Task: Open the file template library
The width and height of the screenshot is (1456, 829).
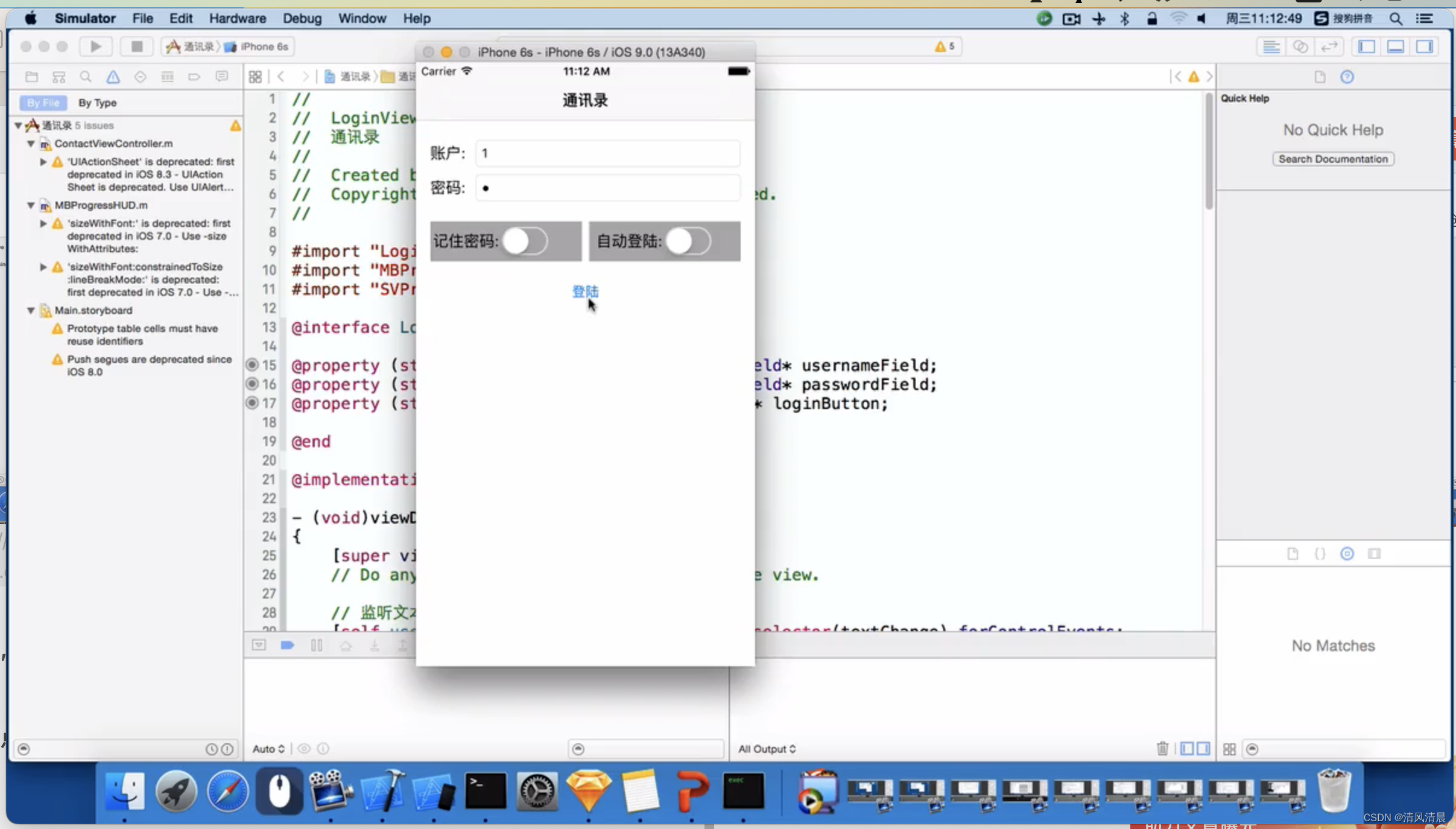Action: tap(1292, 553)
